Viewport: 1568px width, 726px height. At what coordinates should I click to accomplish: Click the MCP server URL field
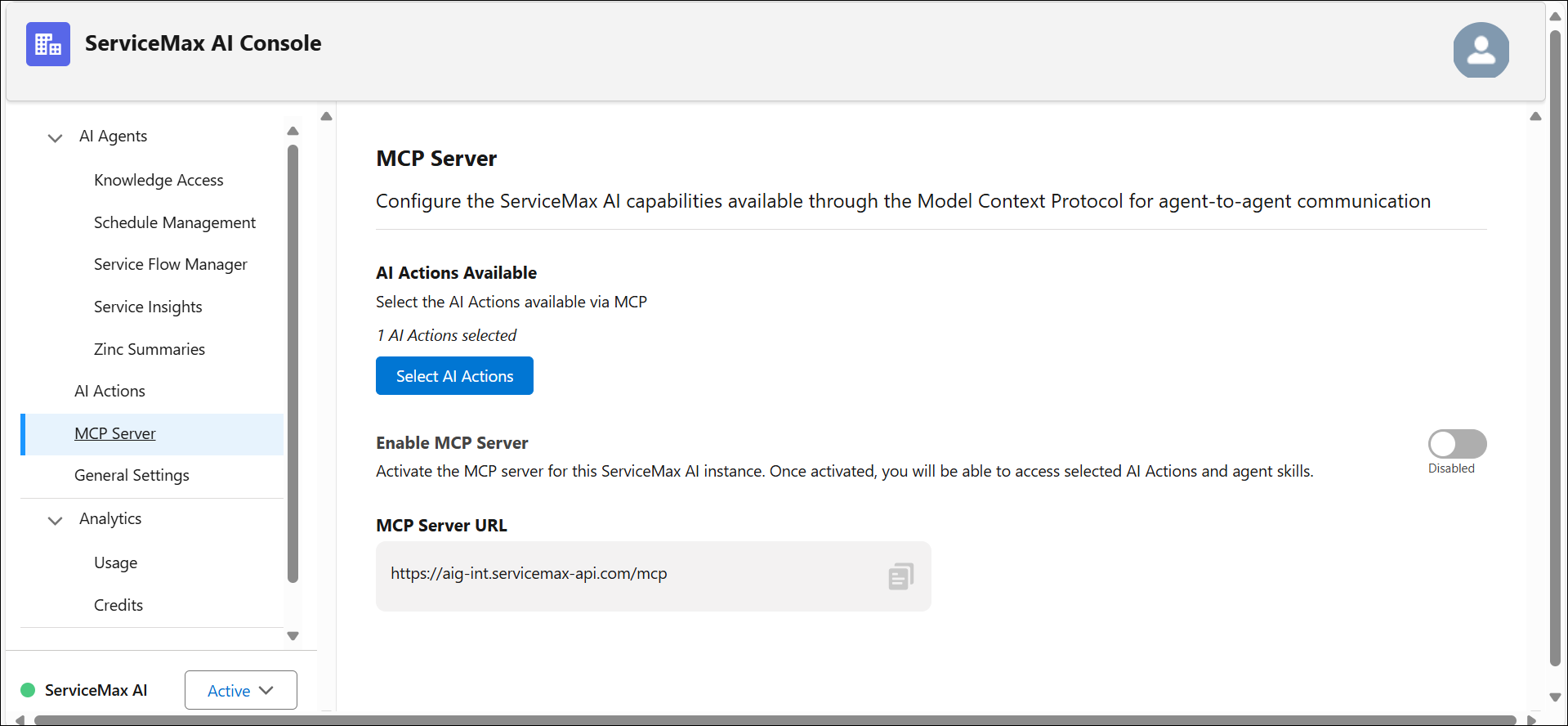click(653, 576)
